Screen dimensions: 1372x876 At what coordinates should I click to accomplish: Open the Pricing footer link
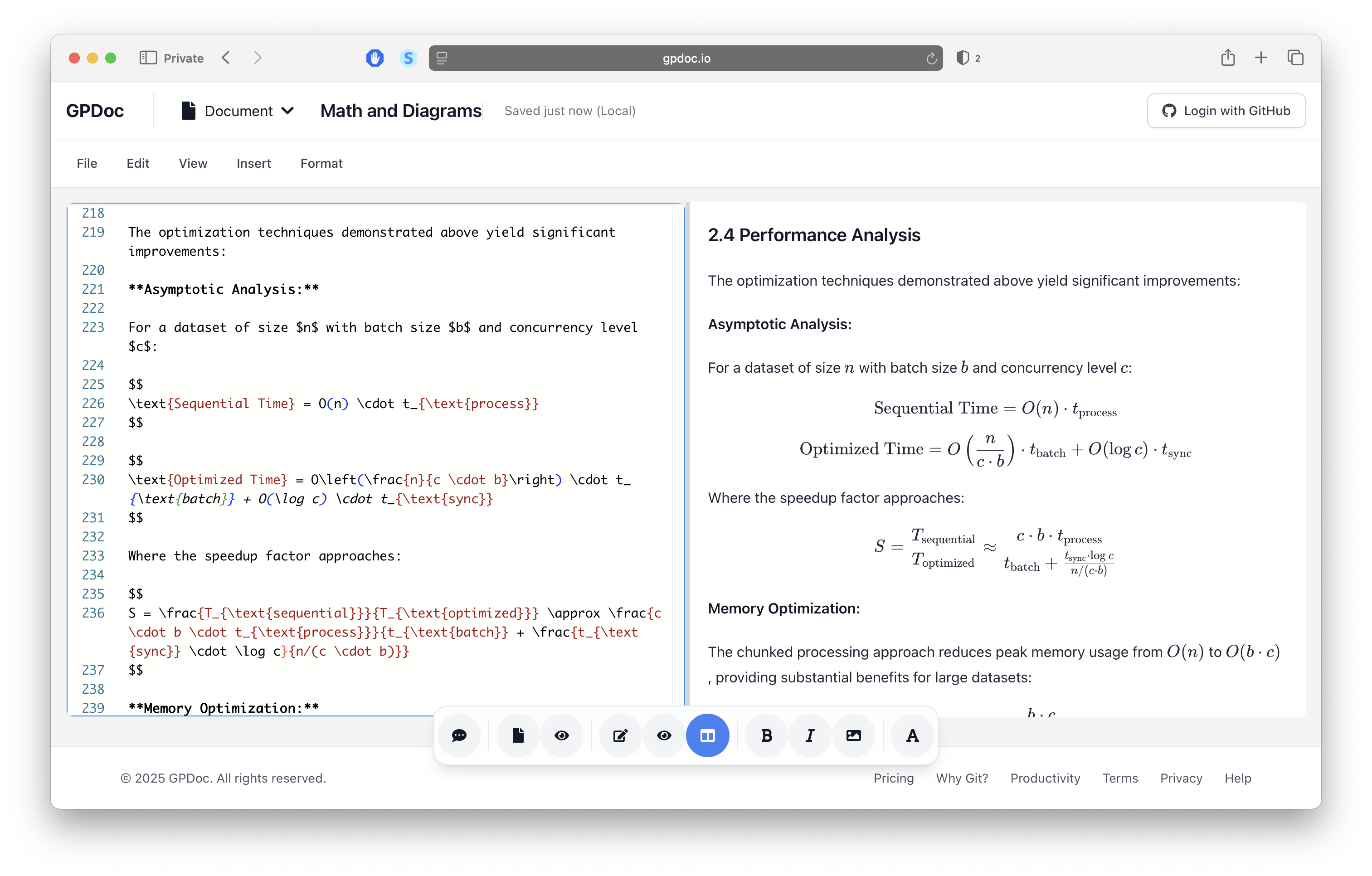click(x=893, y=778)
